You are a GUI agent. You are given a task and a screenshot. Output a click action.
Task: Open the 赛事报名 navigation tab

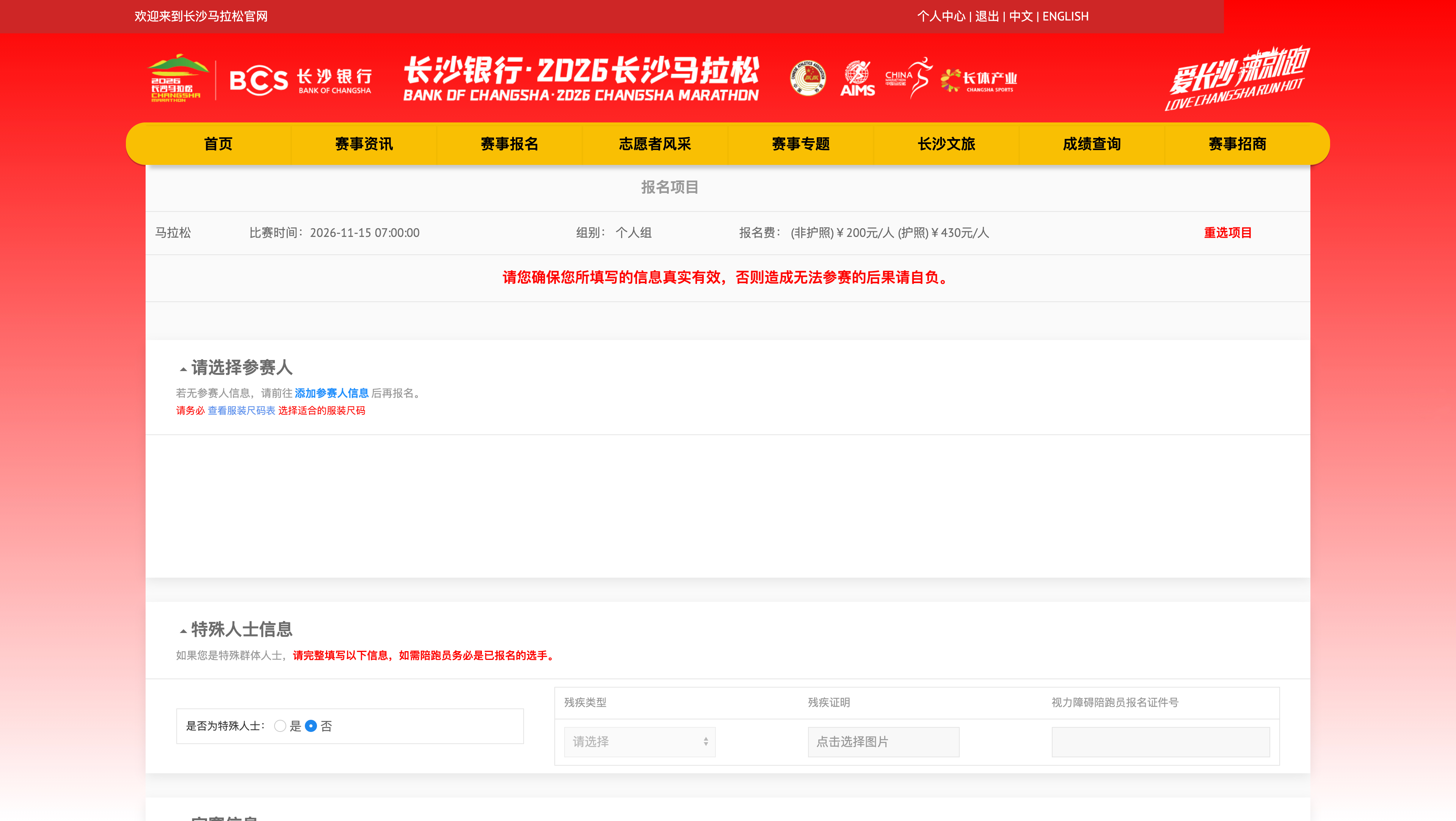tap(509, 144)
